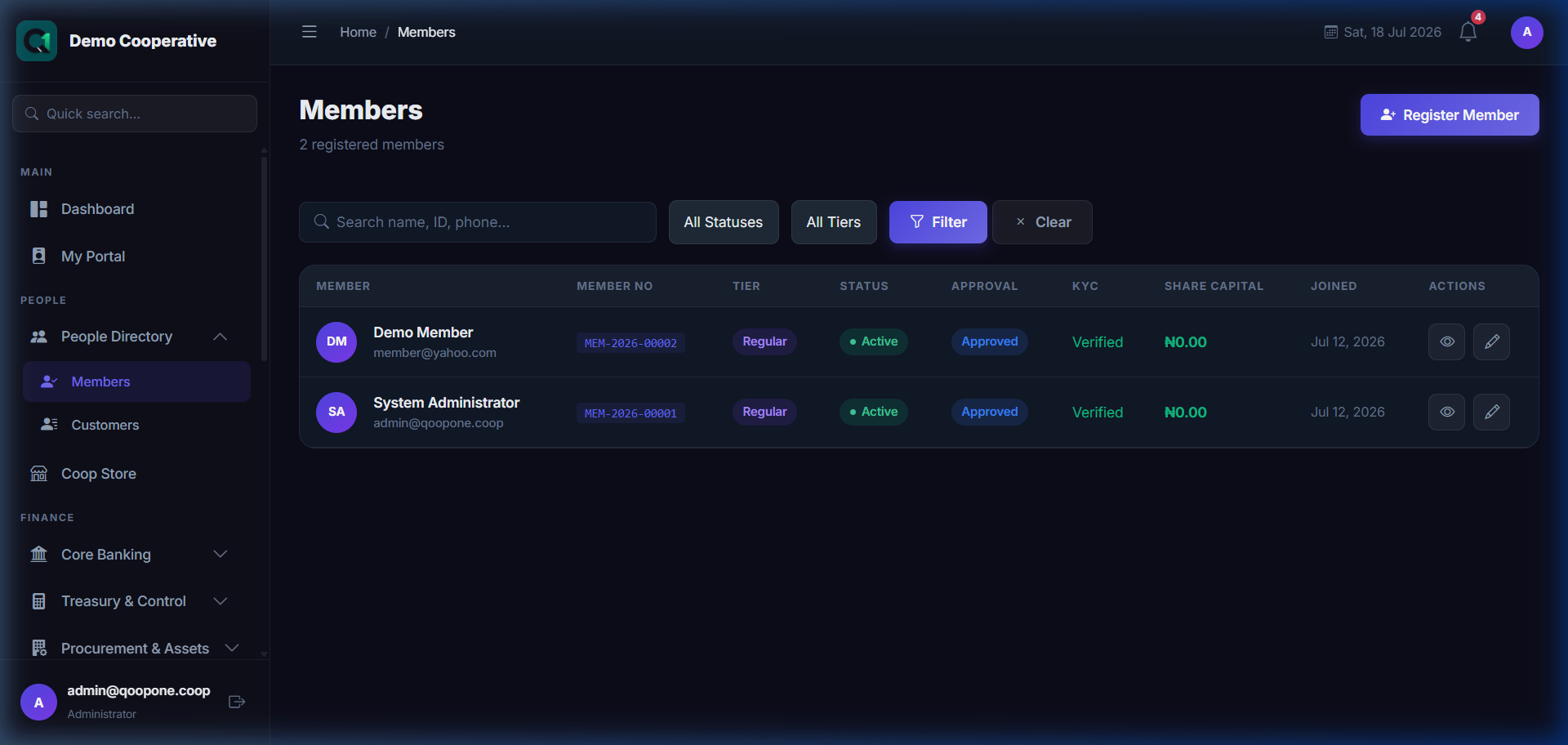Click the DM avatar of Demo Member
1568x745 pixels.
(x=336, y=341)
